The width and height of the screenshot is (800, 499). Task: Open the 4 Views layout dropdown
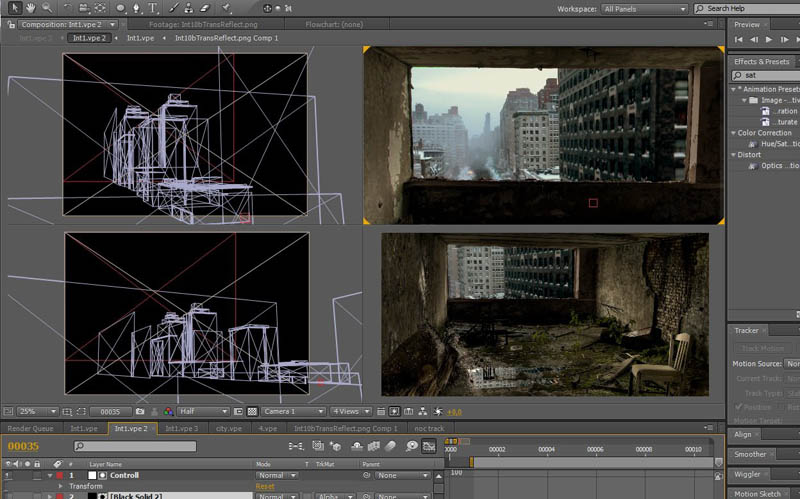[351, 411]
